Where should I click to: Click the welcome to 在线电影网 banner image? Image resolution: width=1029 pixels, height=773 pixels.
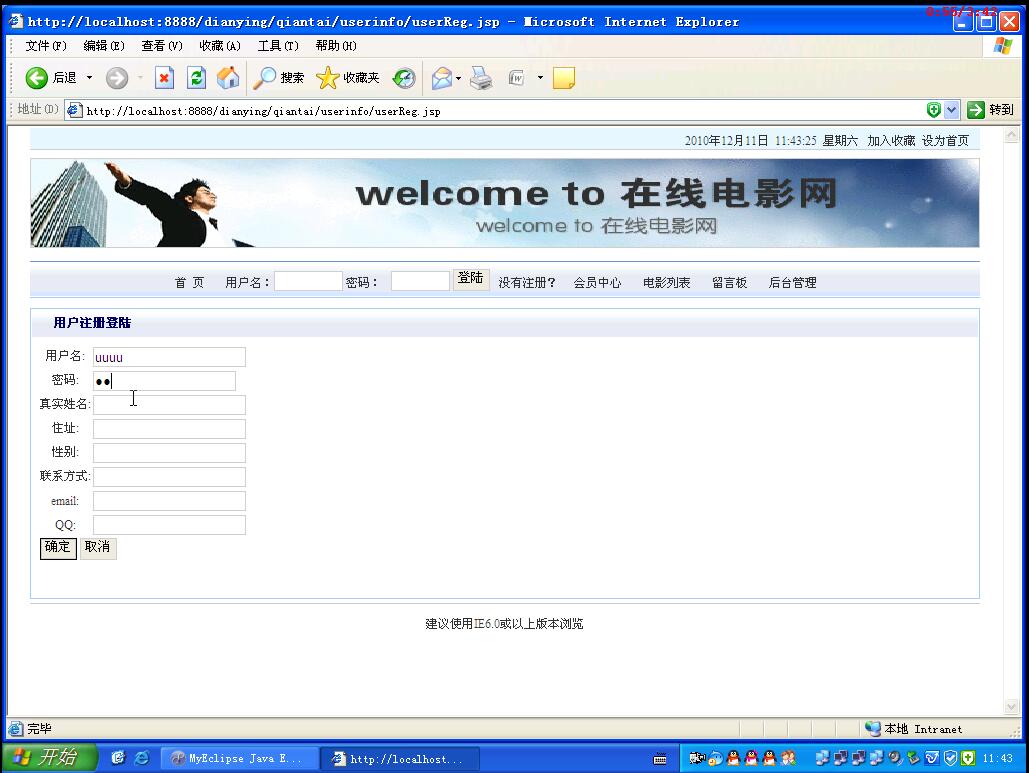505,203
